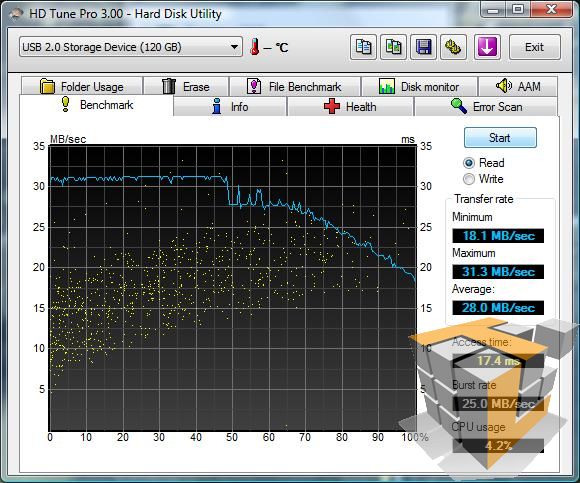Viewport: 580px width, 483px height.
Task: Open the Error Scan tab
Action: 486,107
